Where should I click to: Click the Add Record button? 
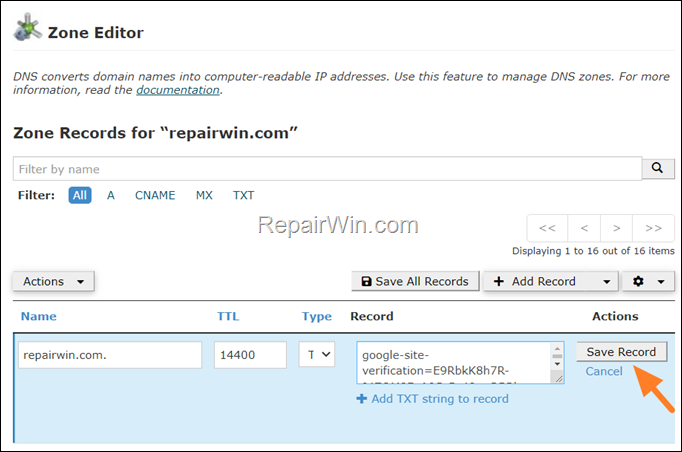(x=535, y=281)
